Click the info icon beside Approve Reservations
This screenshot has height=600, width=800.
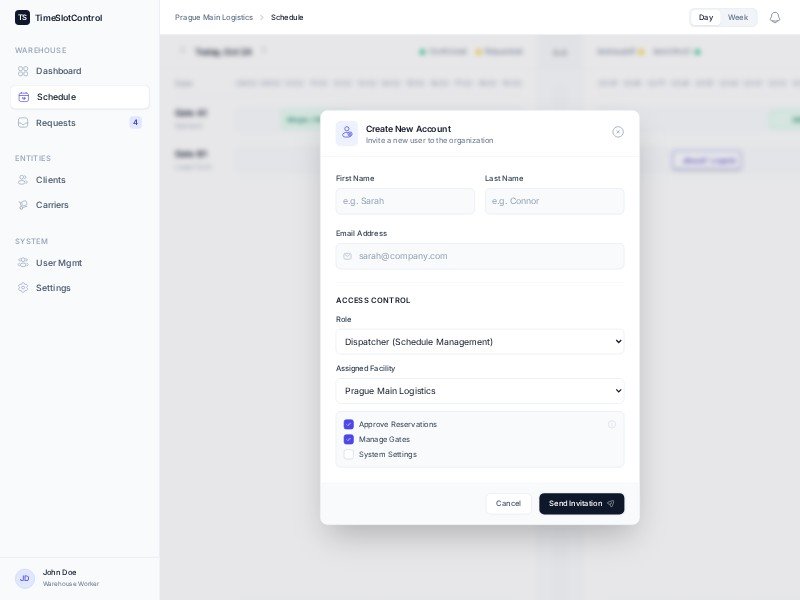pyautogui.click(x=612, y=424)
